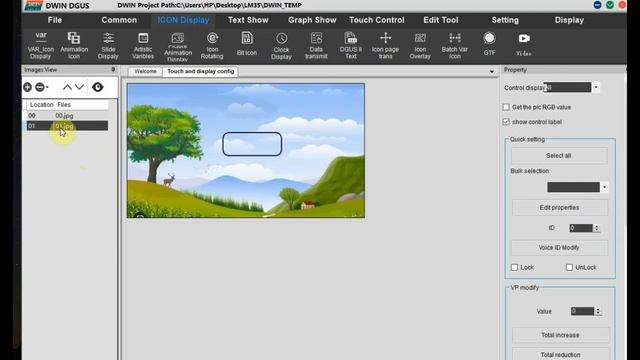Select the Animation Icon tool

pyautogui.click(x=74, y=45)
